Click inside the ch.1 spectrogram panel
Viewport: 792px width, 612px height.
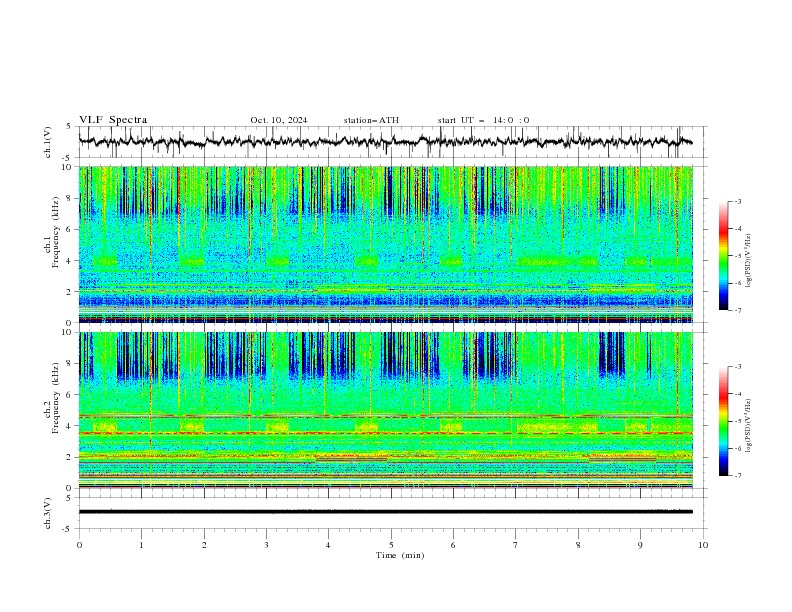(385, 244)
